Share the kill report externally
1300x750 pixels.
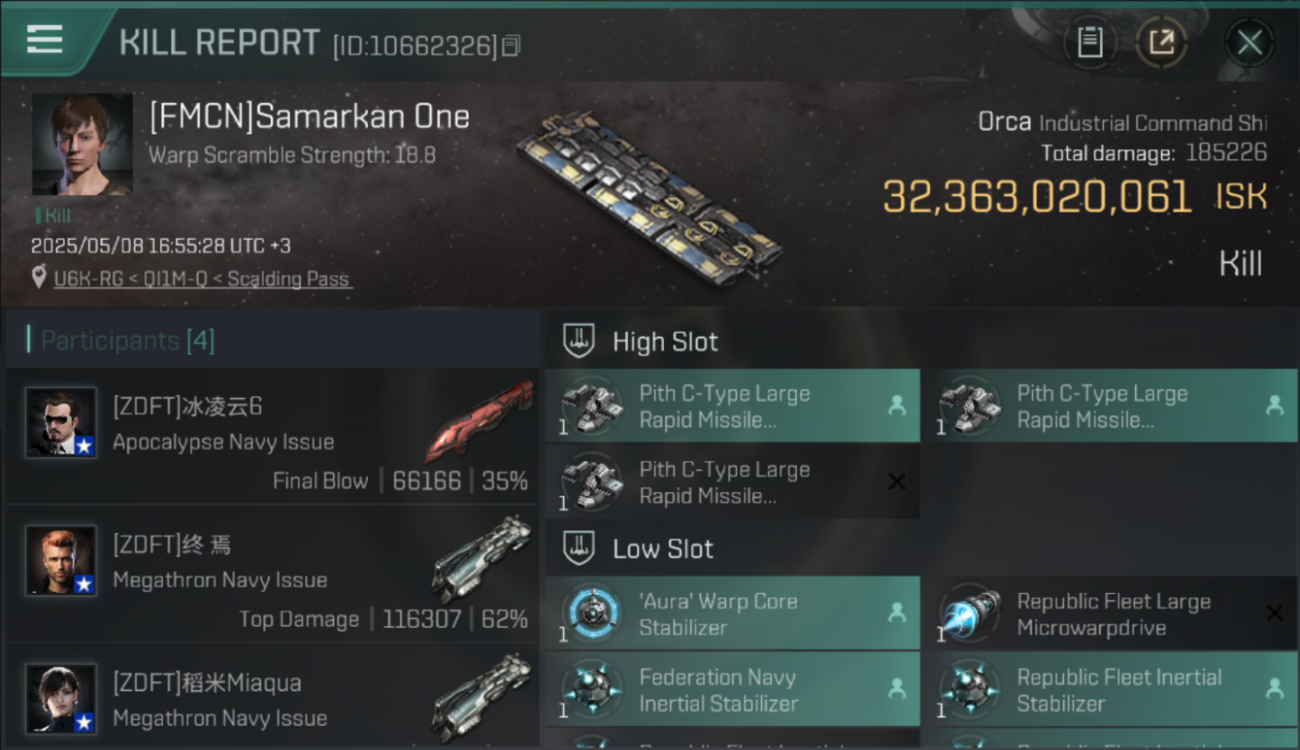point(1161,42)
